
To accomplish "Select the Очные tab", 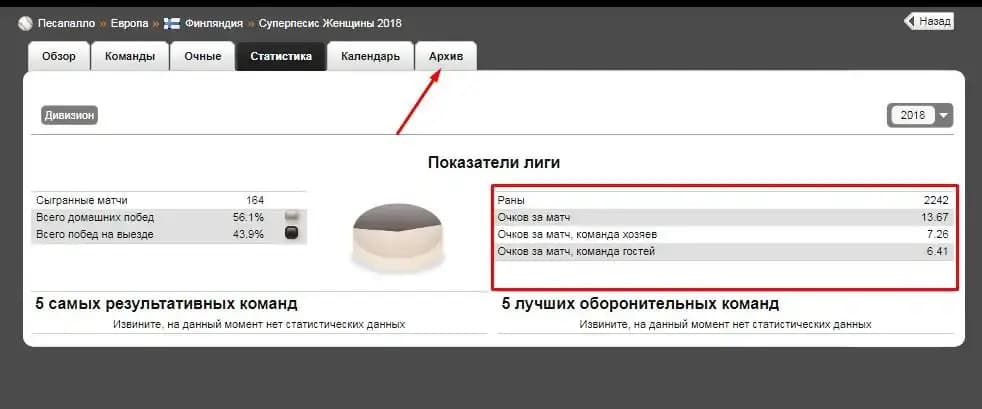I will point(202,56).
